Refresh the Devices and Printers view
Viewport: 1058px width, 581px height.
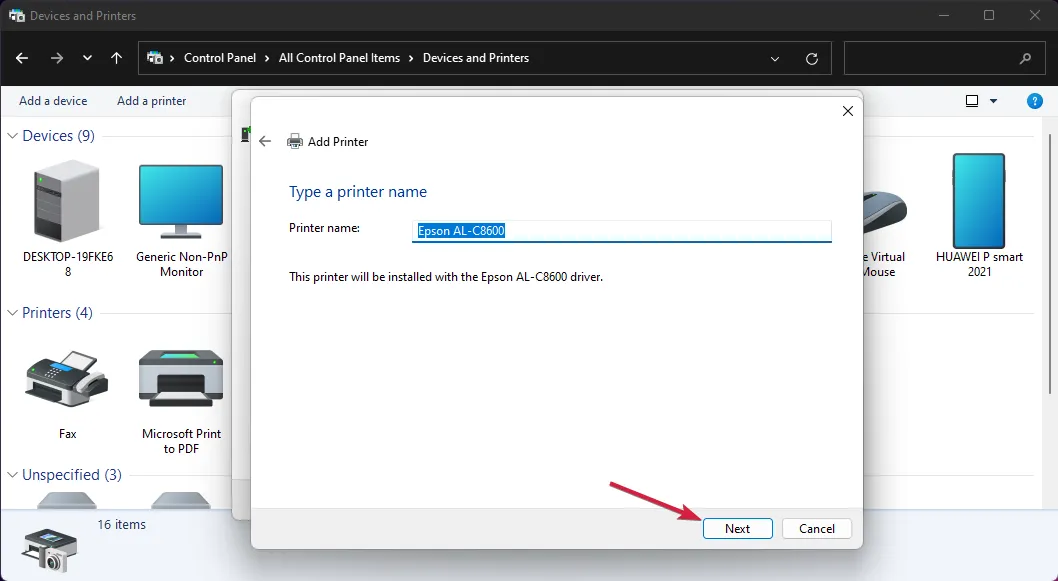tap(812, 59)
